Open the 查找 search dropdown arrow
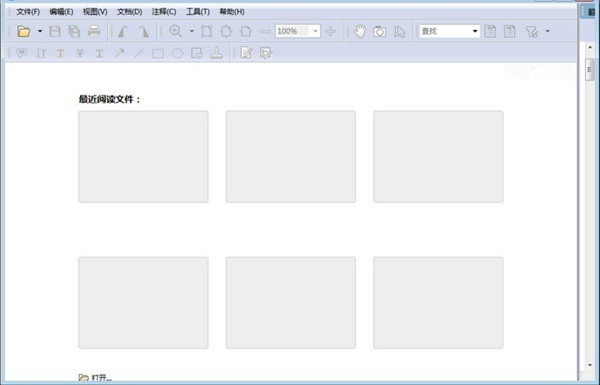Viewport: 600px width, 385px height. 475,31
